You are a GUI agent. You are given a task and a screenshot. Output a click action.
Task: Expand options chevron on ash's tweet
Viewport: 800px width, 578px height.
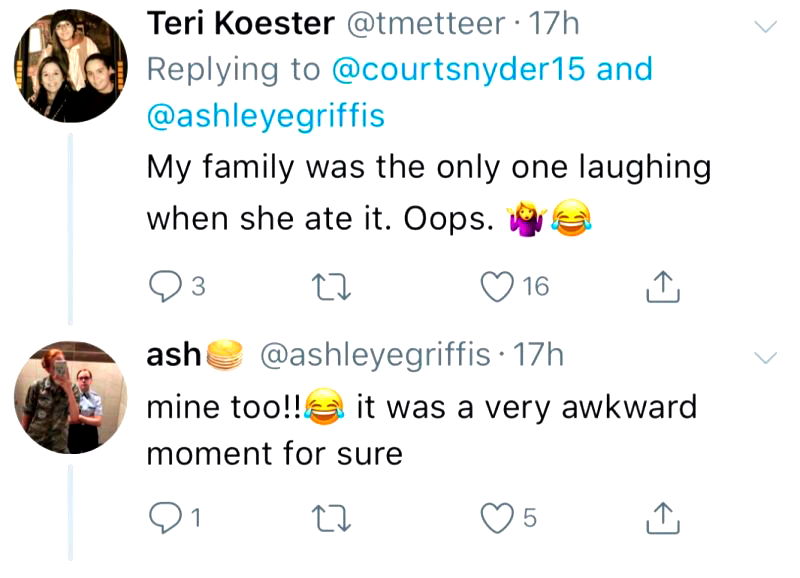click(x=764, y=357)
